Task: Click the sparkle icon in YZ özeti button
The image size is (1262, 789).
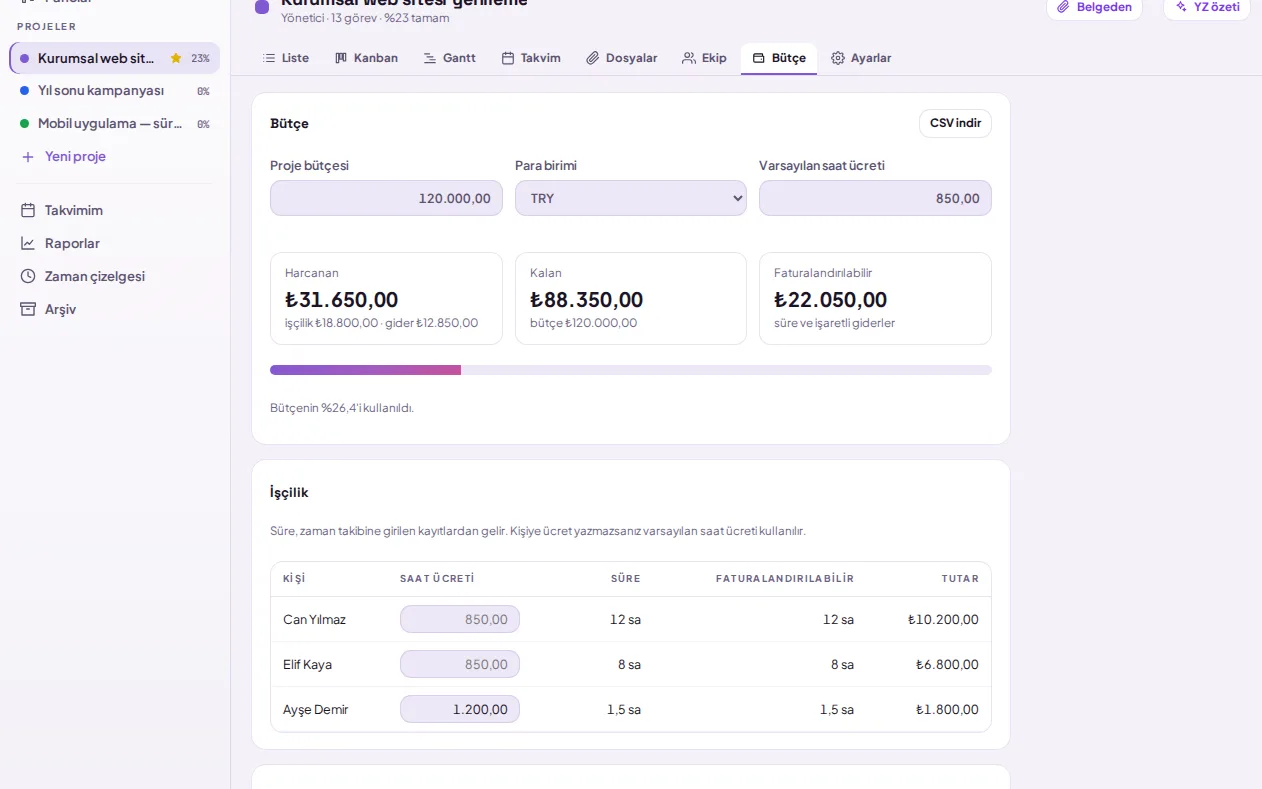Action: point(1181,7)
